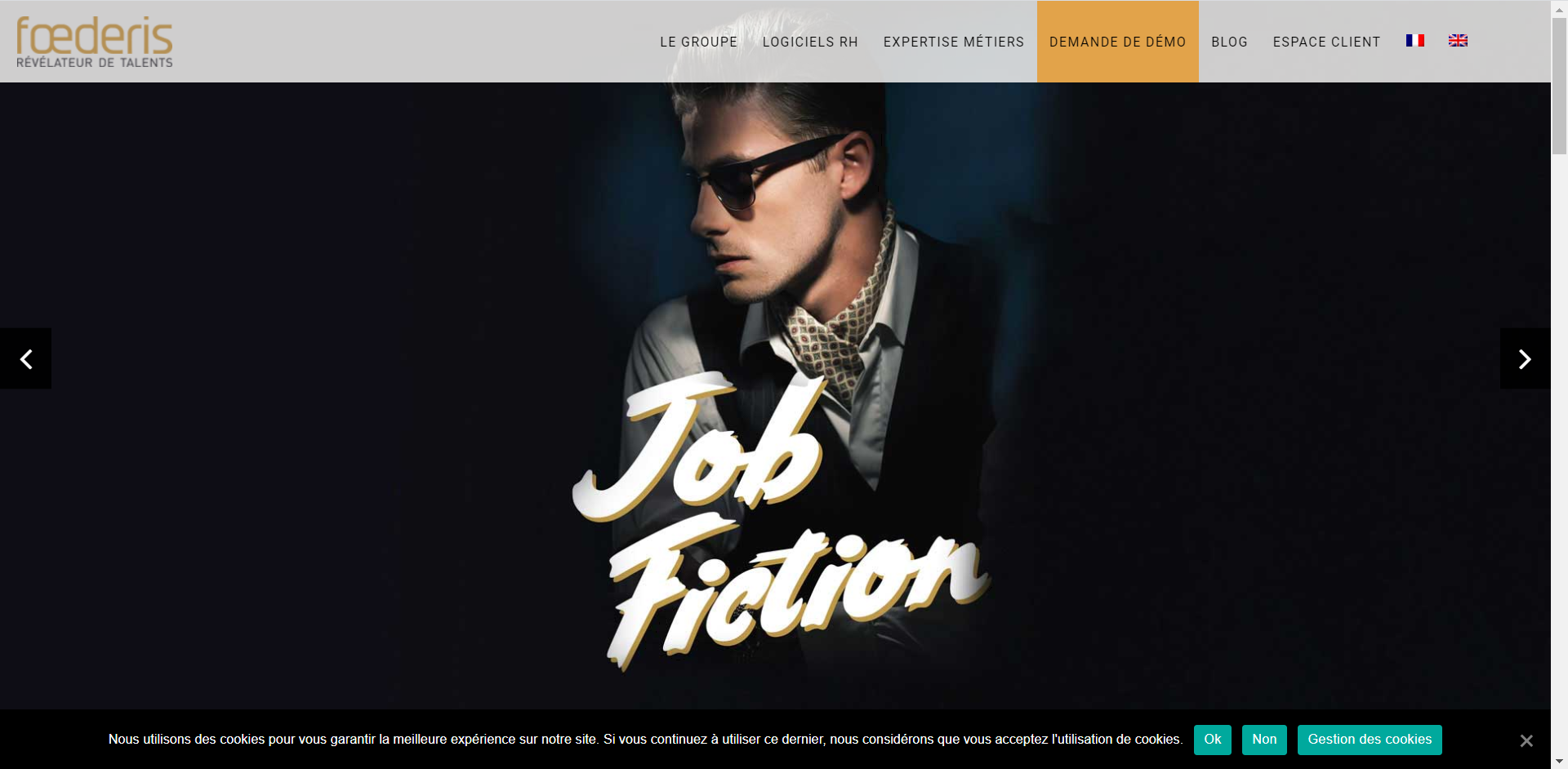The image size is (1568, 769).
Task: Switch site language with the UK flag
Action: tap(1458, 41)
